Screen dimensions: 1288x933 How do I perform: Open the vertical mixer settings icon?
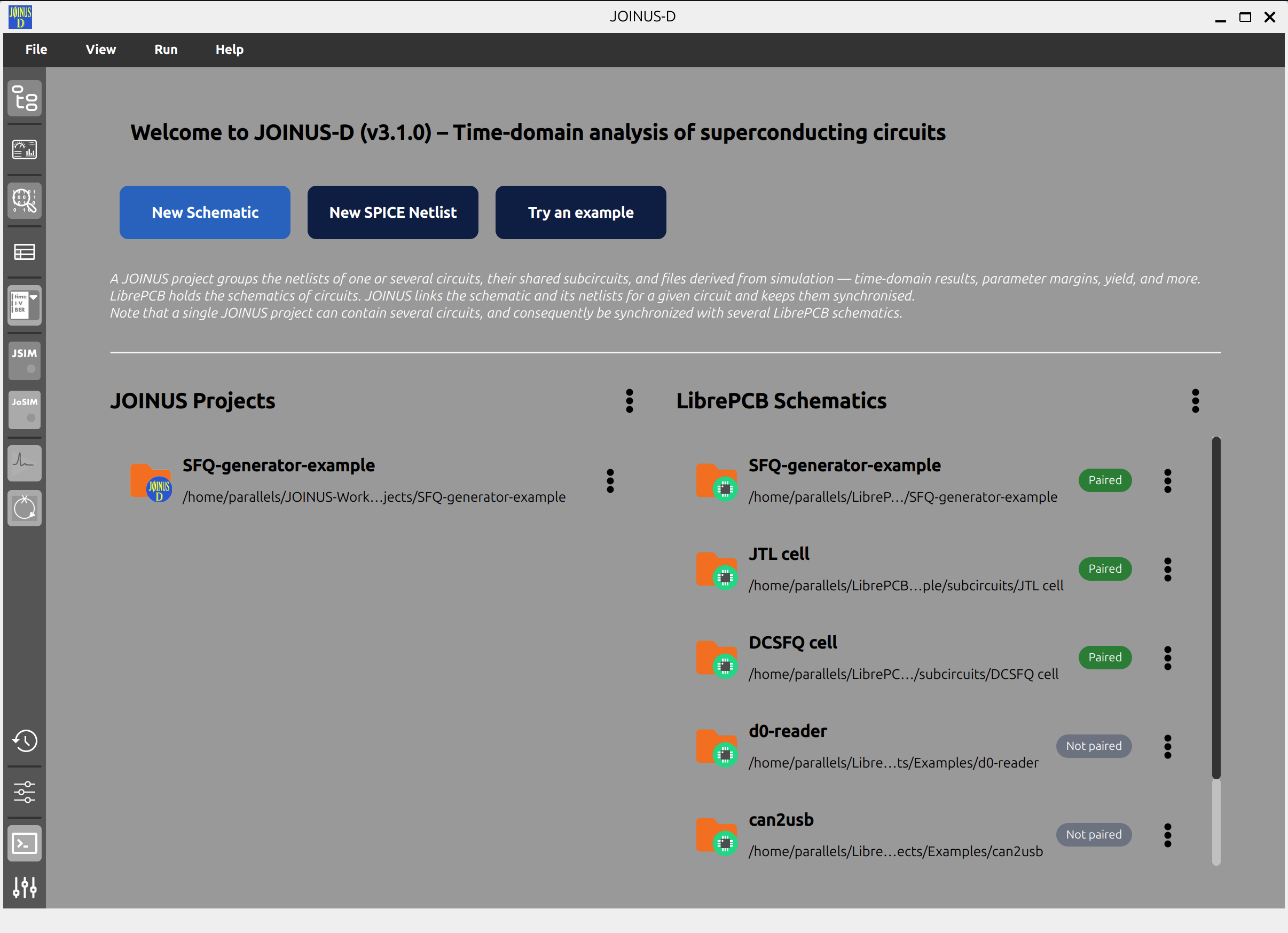coord(25,887)
